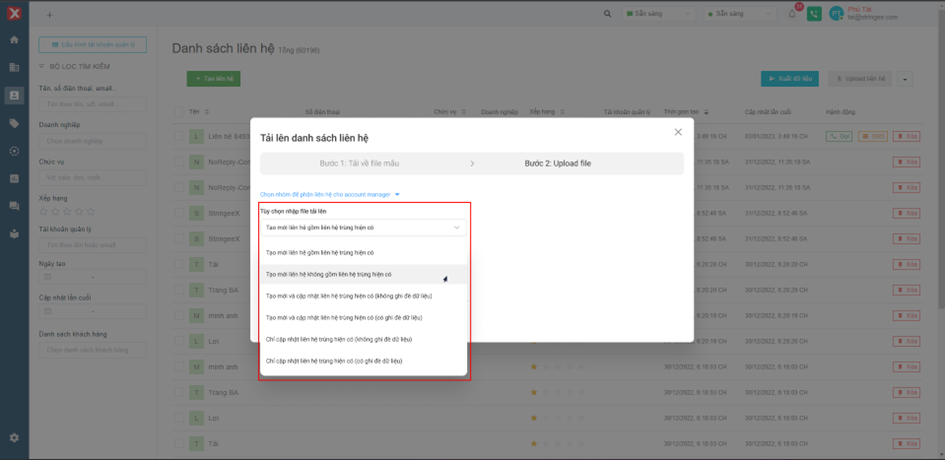Open the Home icon in left sidebar

(x=14, y=40)
